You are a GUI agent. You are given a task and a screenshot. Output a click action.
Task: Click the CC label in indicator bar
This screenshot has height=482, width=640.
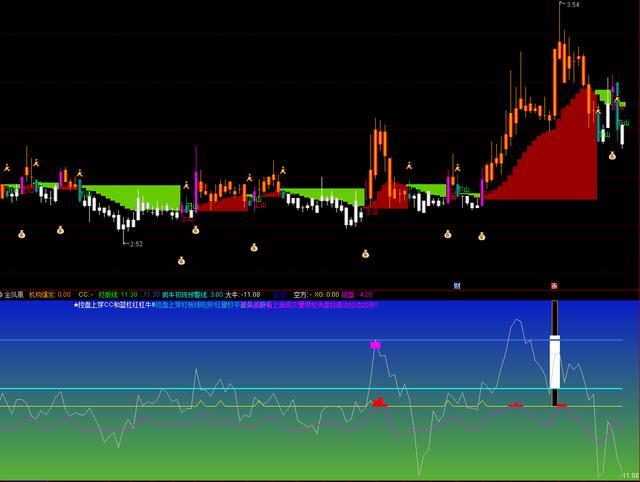pyautogui.click(x=85, y=294)
